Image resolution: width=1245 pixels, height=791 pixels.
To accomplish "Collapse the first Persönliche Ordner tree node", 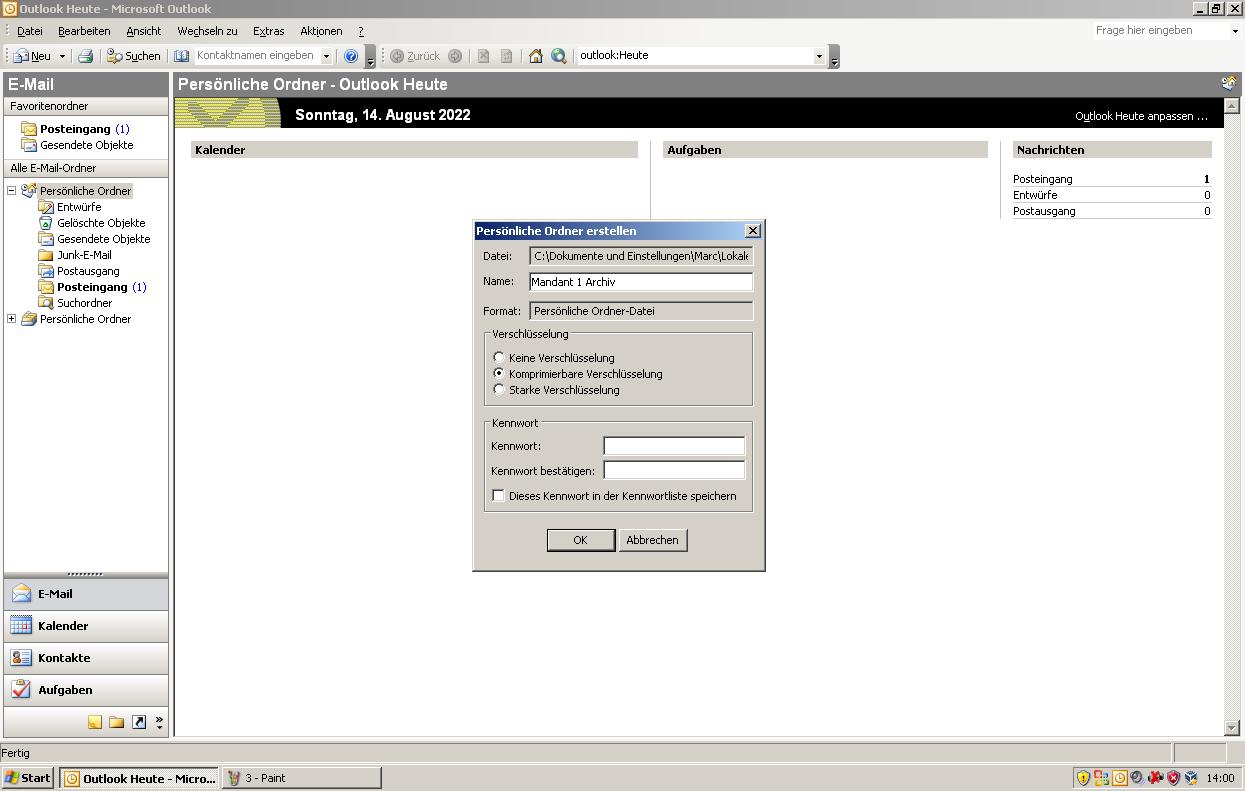I will click(x=12, y=191).
